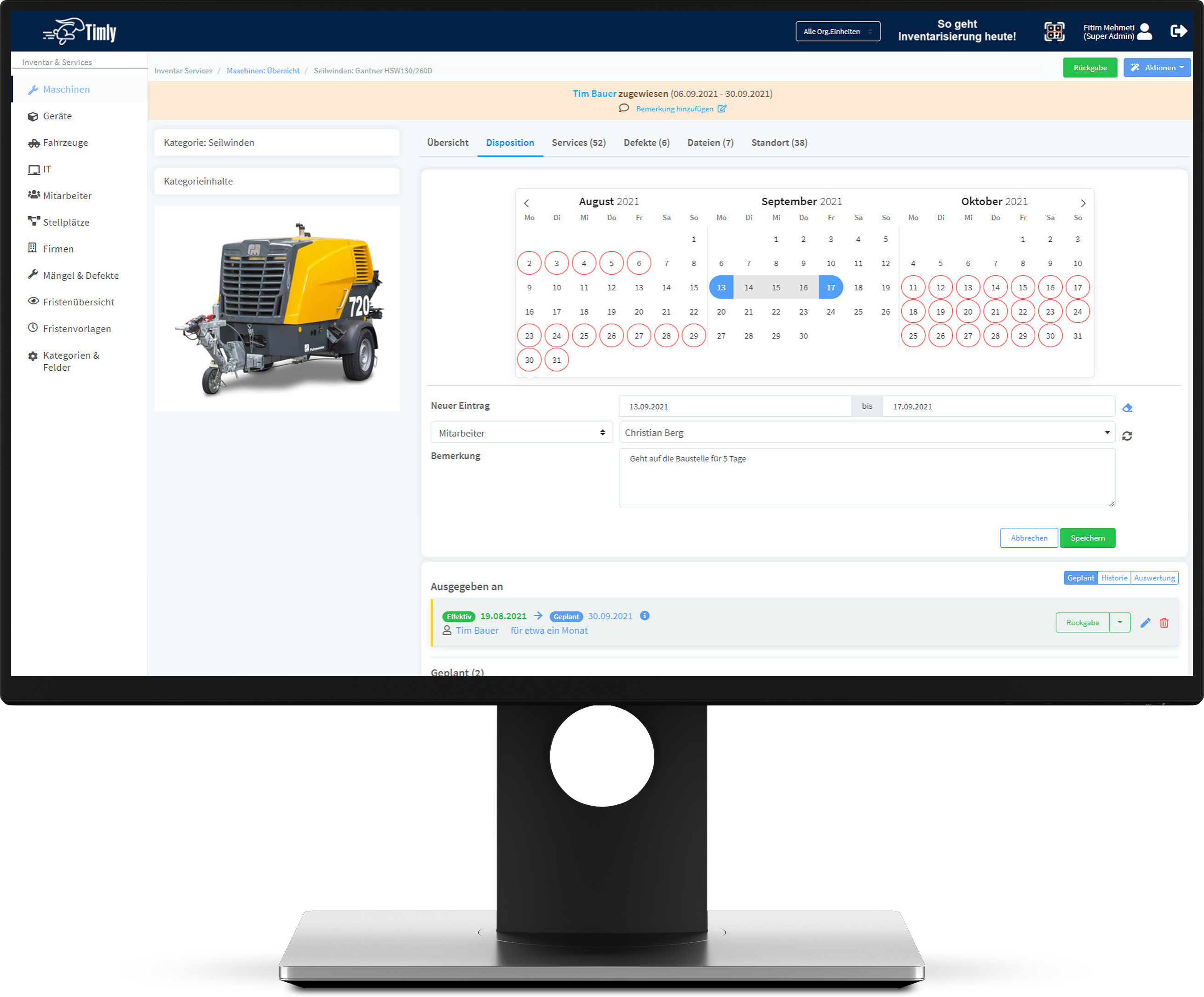The height and width of the screenshot is (997, 1204).
Task: Open the Alle Org.Einheiten dropdown
Action: (838, 32)
